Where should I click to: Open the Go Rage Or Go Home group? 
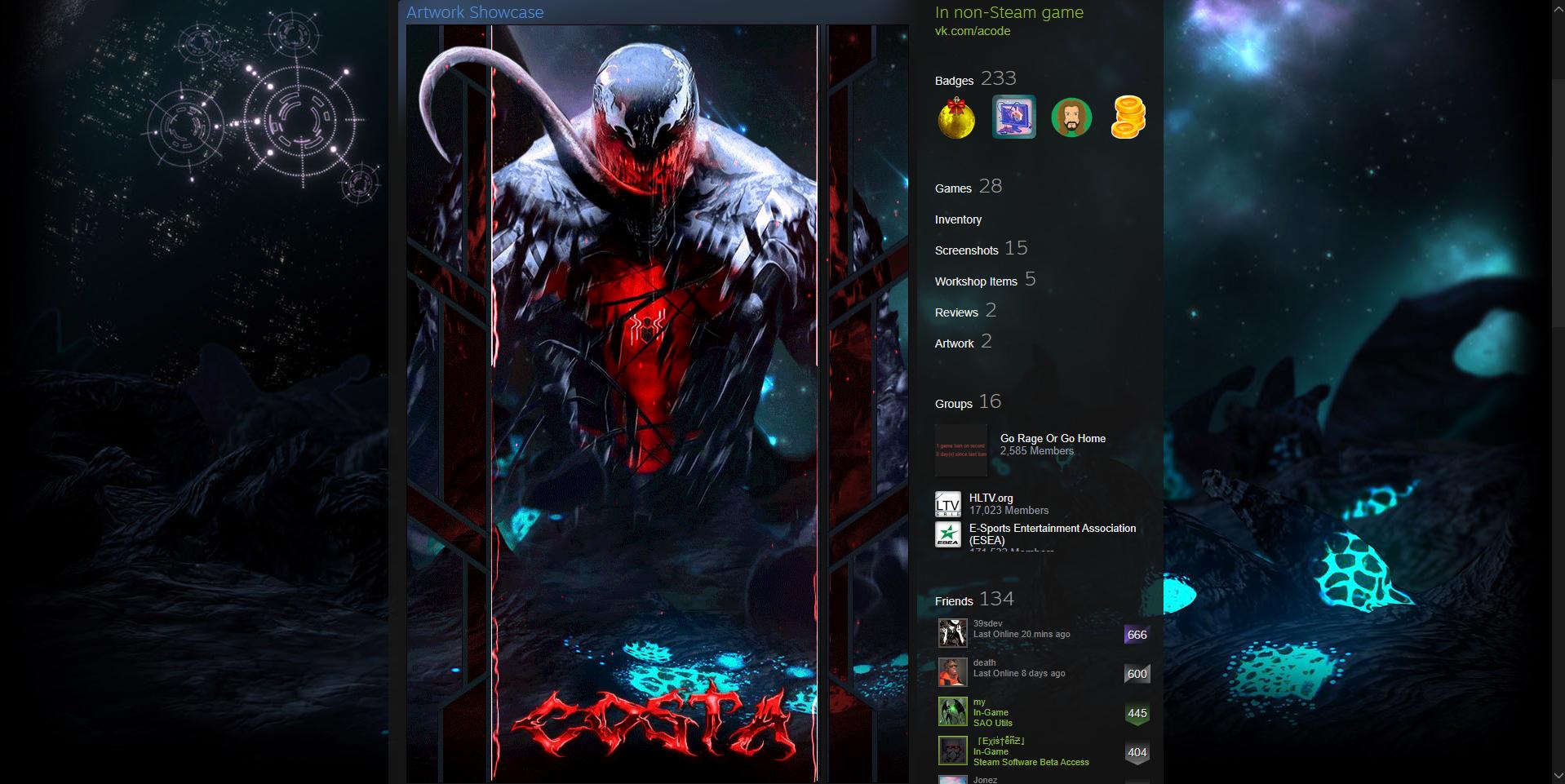[x=1053, y=438]
